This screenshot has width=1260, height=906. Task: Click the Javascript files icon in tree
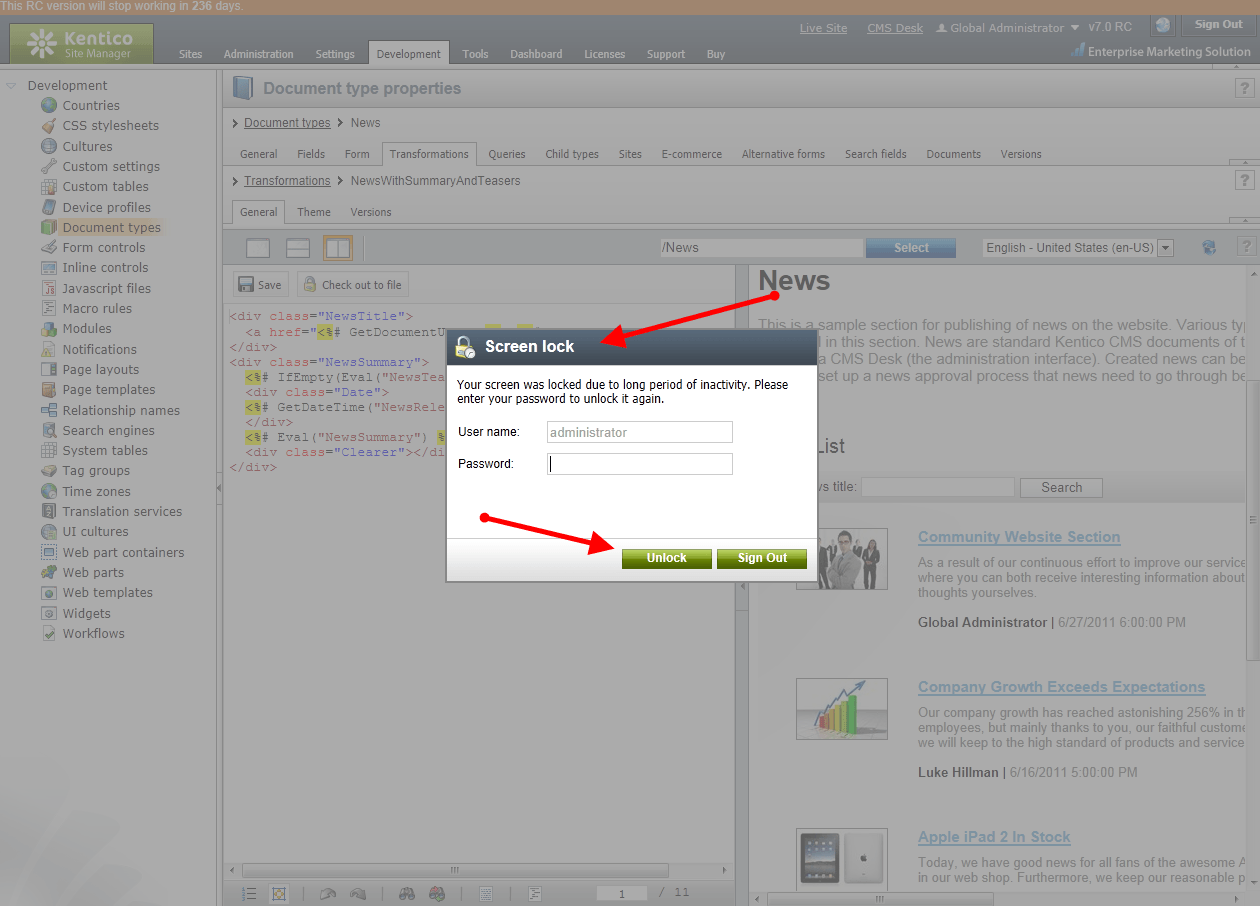coord(49,288)
